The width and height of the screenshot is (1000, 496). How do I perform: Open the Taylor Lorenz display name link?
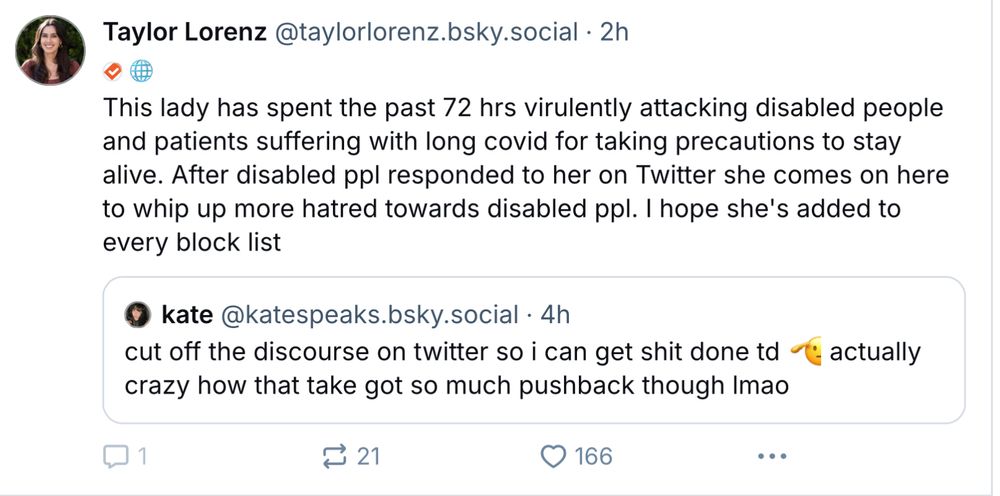(185, 32)
